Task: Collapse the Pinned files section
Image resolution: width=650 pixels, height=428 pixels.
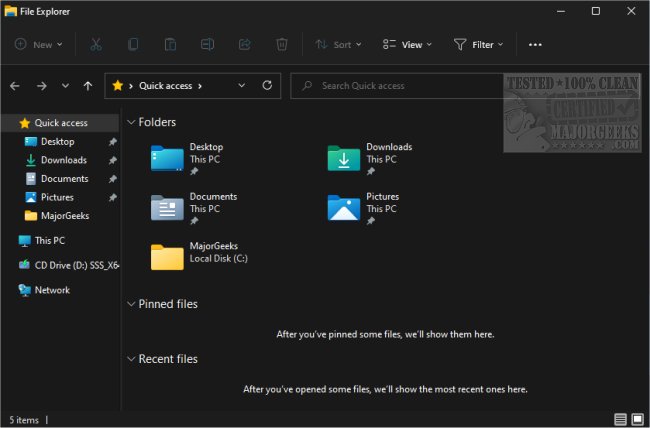Action: pyautogui.click(x=131, y=304)
